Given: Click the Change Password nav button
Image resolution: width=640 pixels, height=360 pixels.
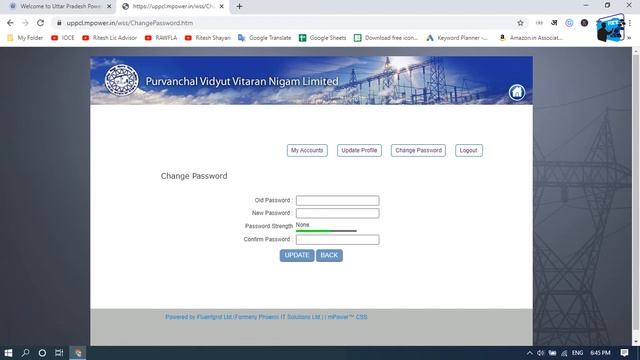Looking at the screenshot, I should (418, 150).
